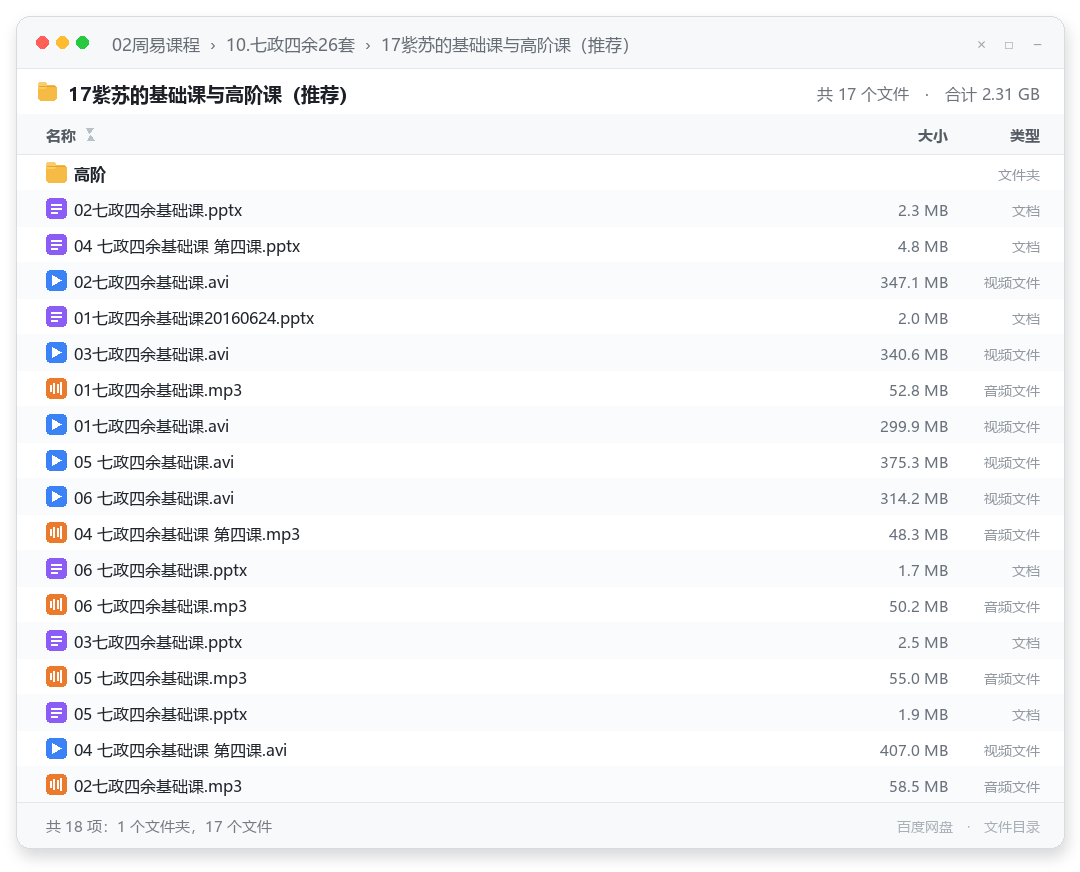Click video icon of 02七政四余基础课.avi

click(x=56, y=281)
